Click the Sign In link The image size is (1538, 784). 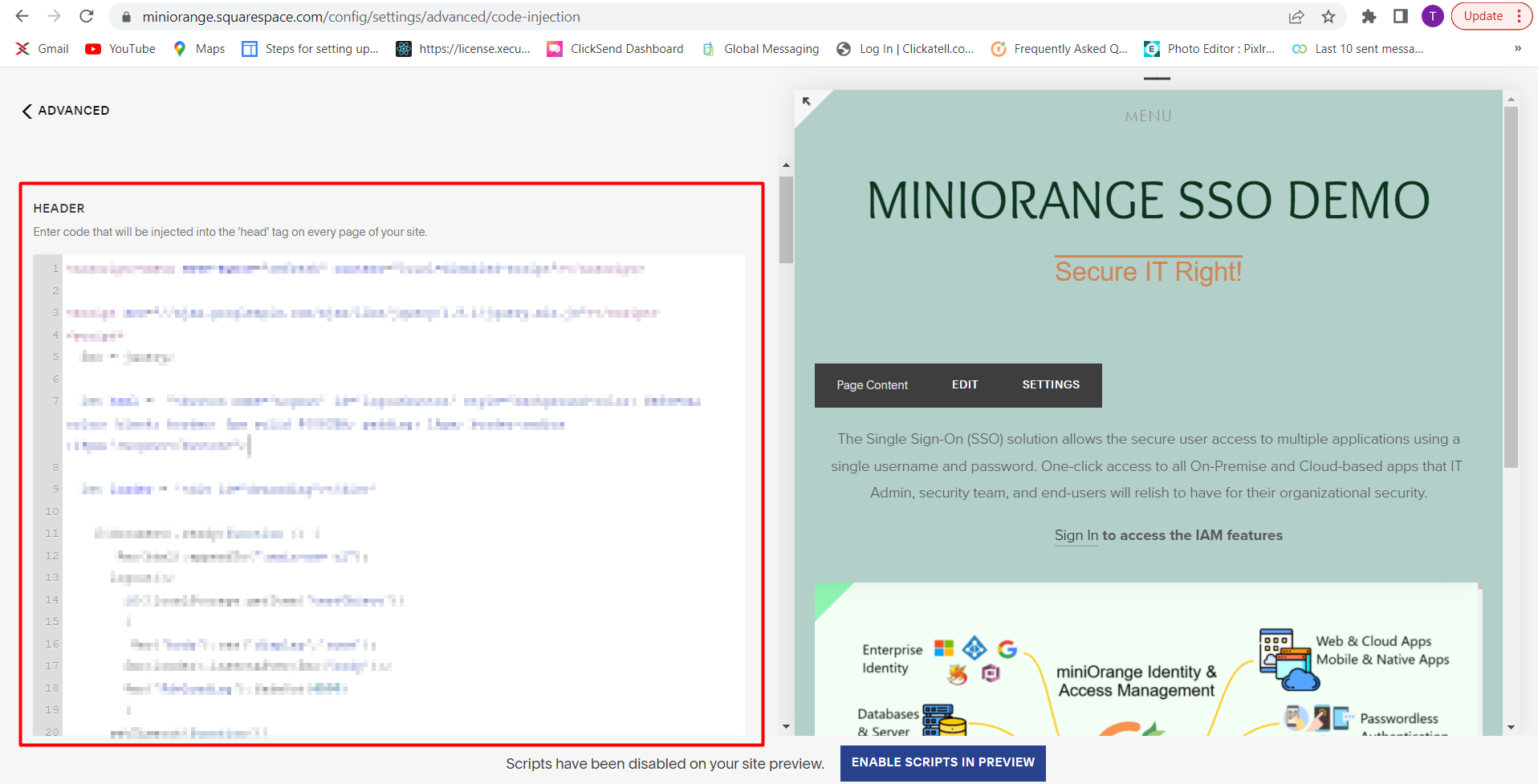click(1076, 535)
